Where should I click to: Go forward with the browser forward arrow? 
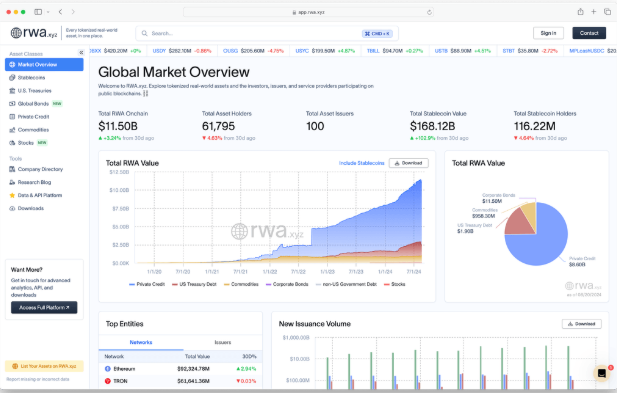(73, 12)
